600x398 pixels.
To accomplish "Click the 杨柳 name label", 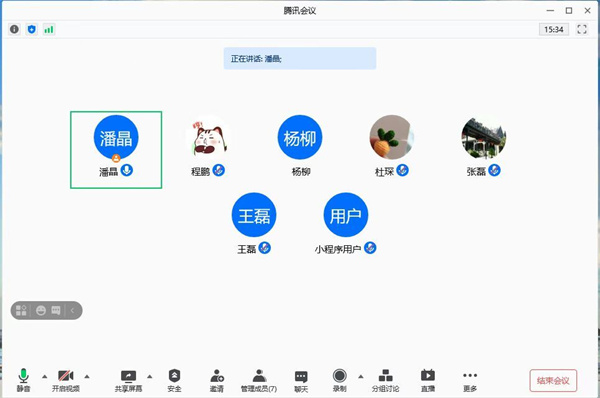I will tap(301, 172).
